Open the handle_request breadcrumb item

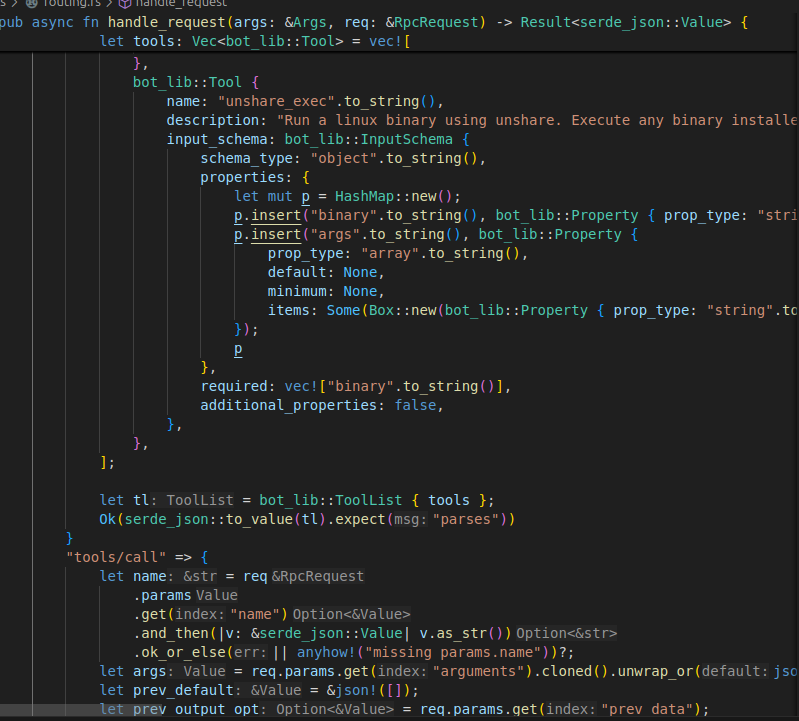coord(181,4)
